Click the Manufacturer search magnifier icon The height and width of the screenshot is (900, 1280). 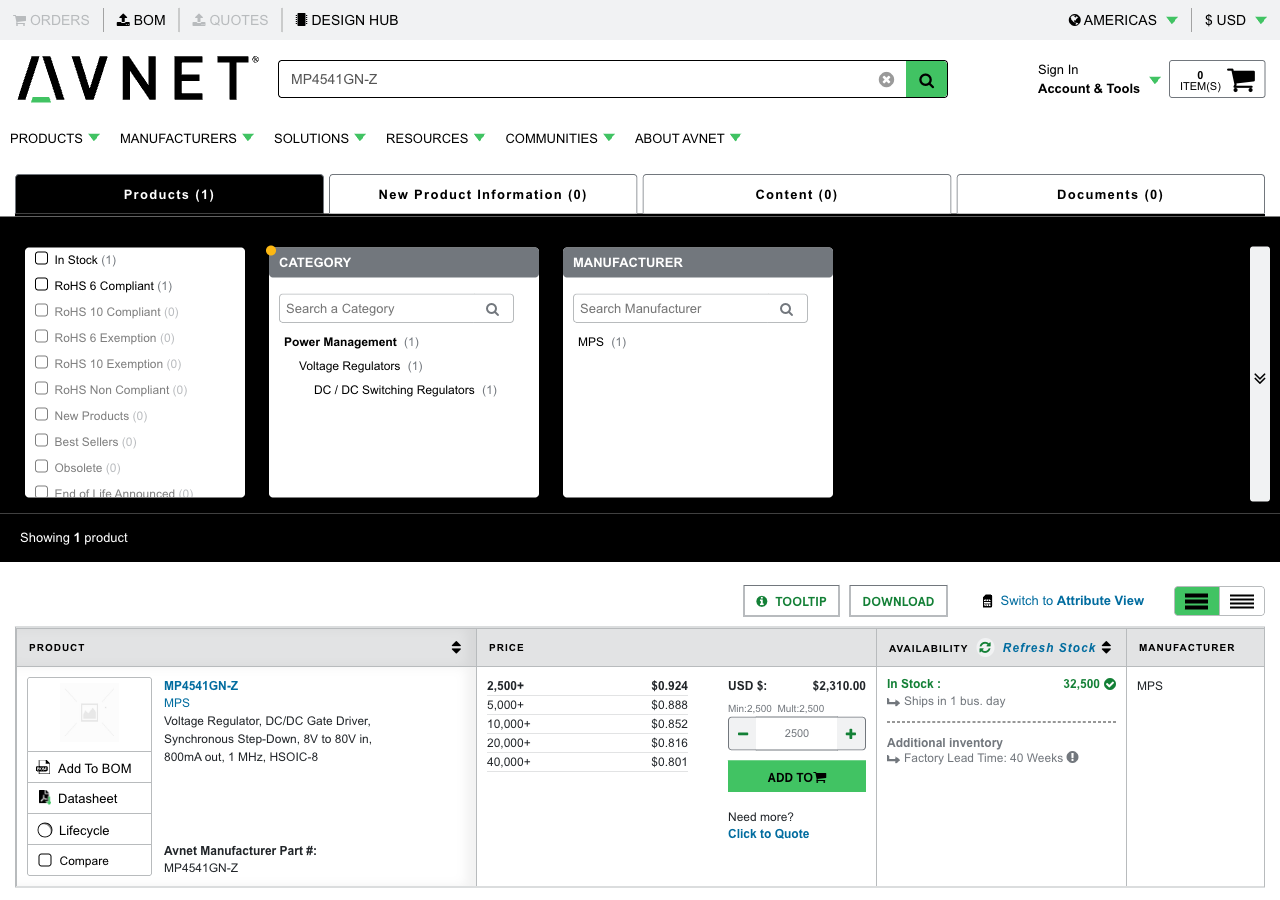[x=786, y=309]
